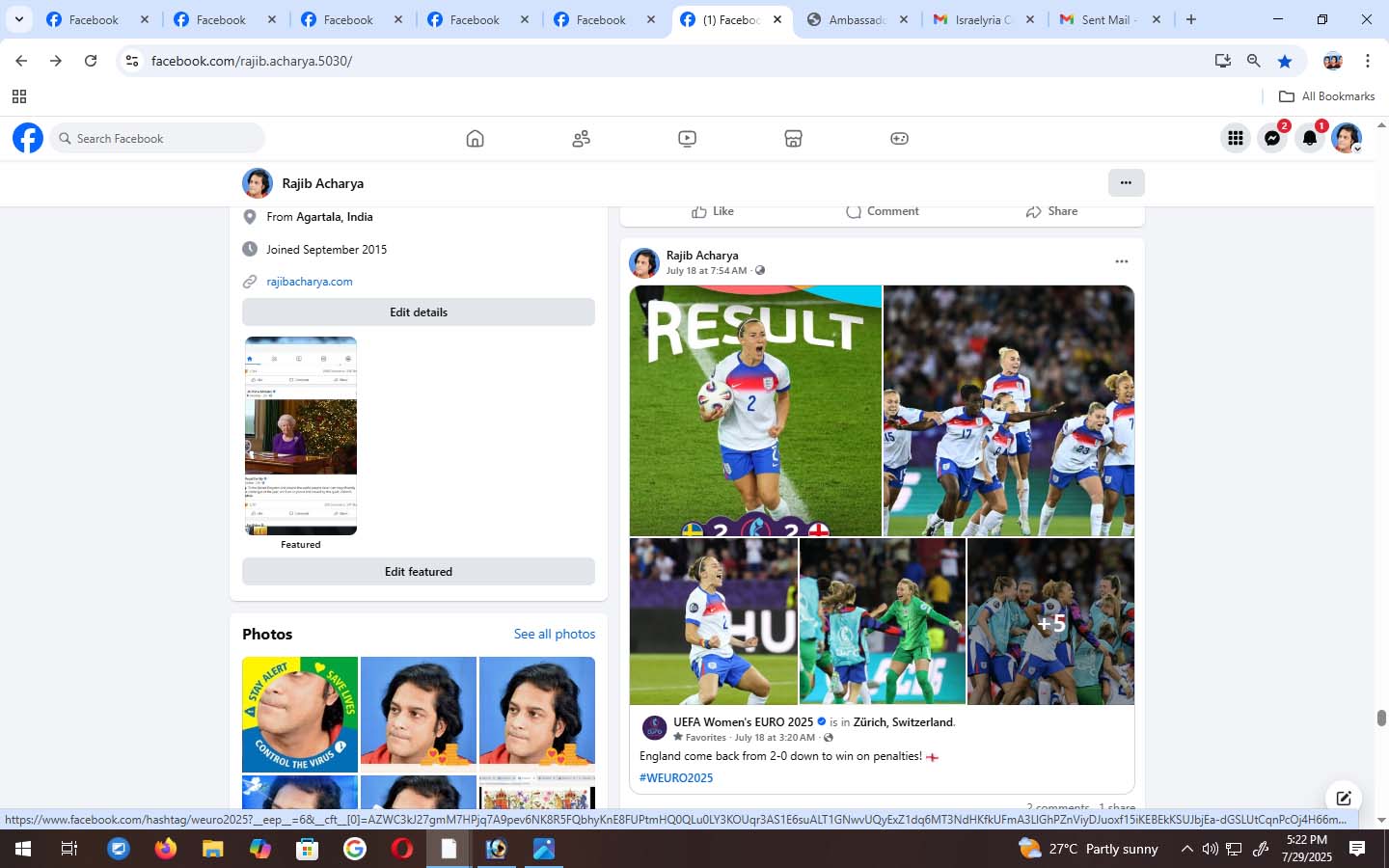Screen dimensions: 1389x868
Task: Open the tab search dropdown arrow
Action: point(18,19)
